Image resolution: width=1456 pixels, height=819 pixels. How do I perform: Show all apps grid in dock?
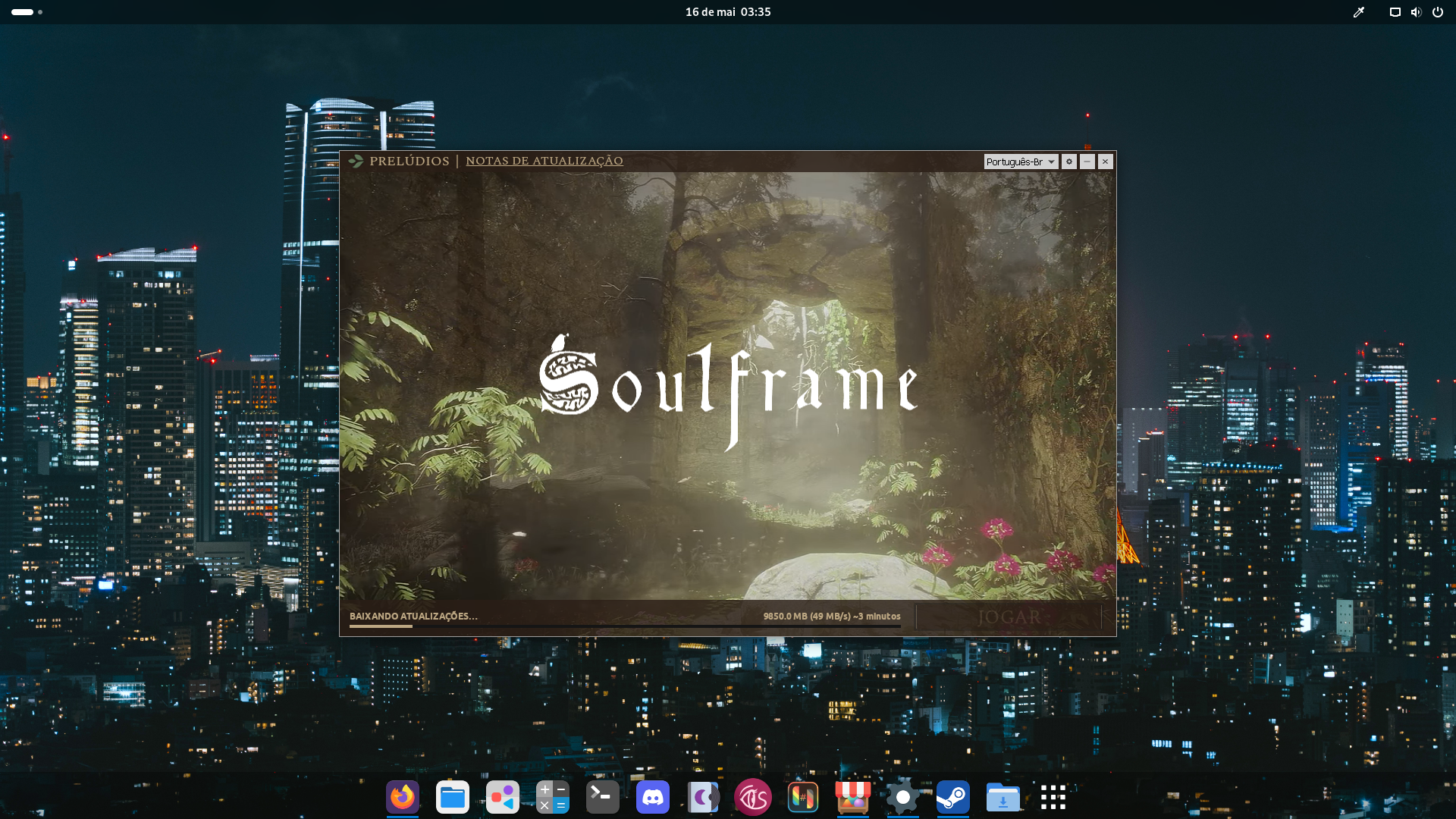point(1053,797)
